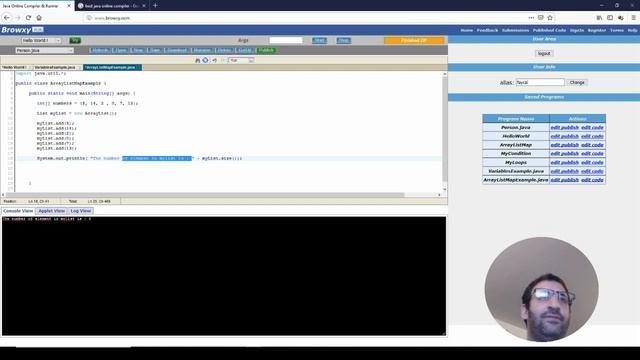Go to the browser home page icon
The width and height of the screenshot is (640, 360).
pos(39,18)
